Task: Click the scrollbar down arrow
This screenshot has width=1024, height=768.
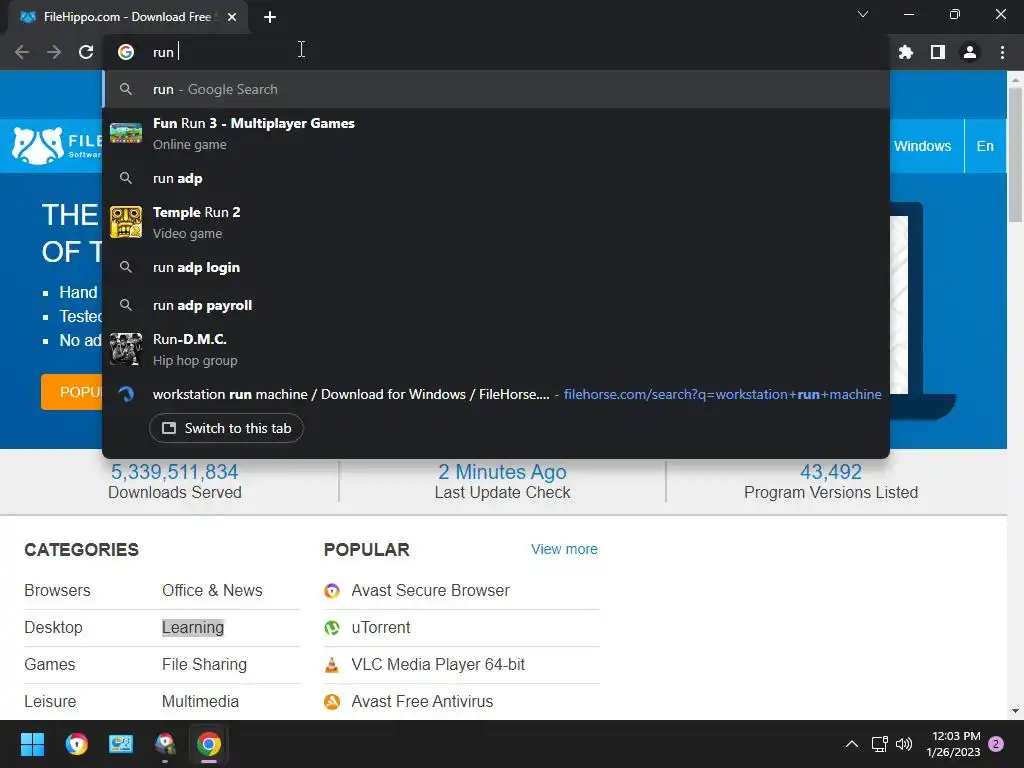Action: click(1015, 711)
